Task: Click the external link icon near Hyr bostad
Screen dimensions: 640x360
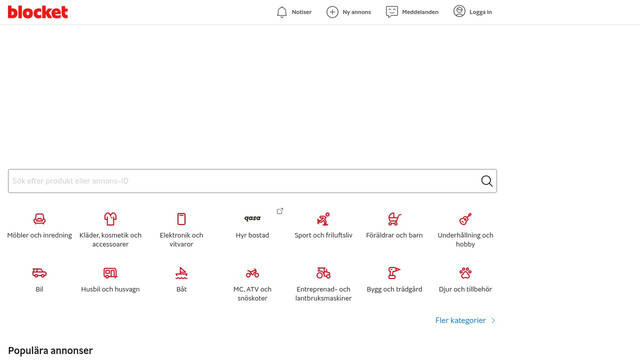Action: point(280,211)
